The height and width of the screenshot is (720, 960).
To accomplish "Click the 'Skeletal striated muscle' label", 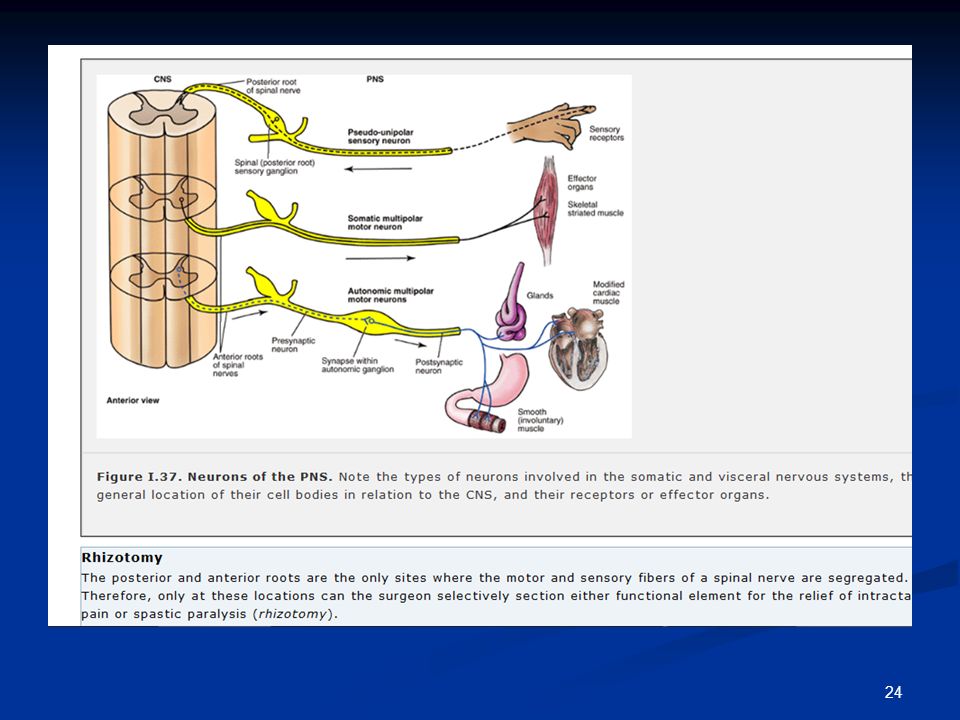I will pyautogui.click(x=595, y=209).
